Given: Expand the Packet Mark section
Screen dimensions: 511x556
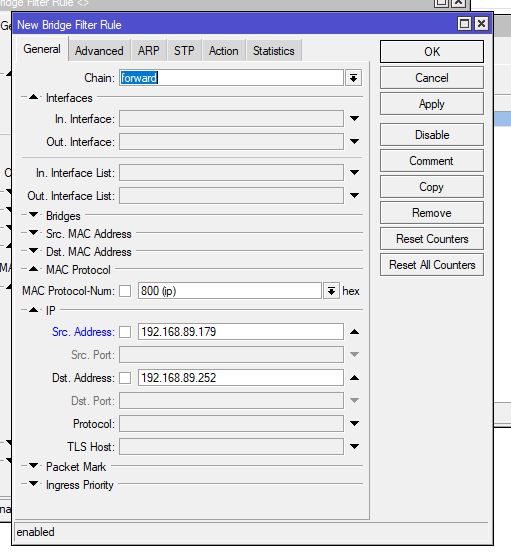Looking at the screenshot, I should point(33,466).
